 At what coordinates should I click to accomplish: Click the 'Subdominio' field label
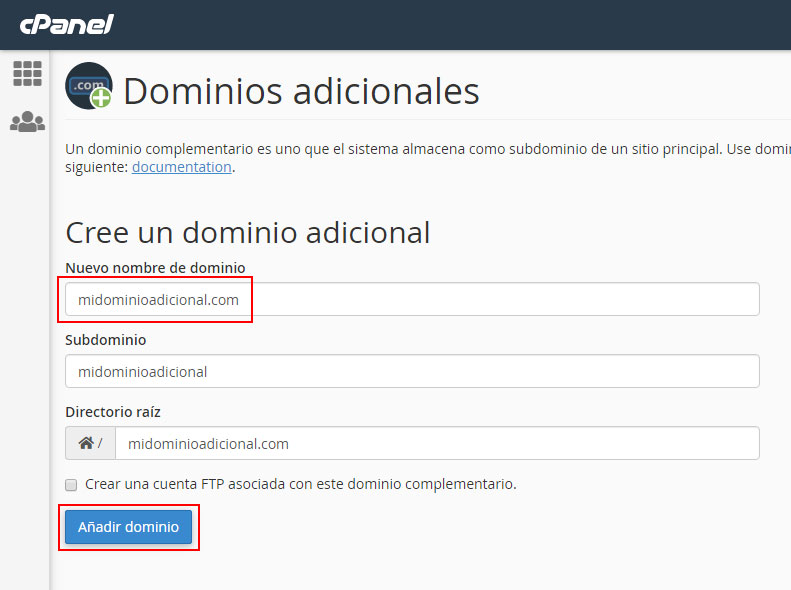[106, 340]
